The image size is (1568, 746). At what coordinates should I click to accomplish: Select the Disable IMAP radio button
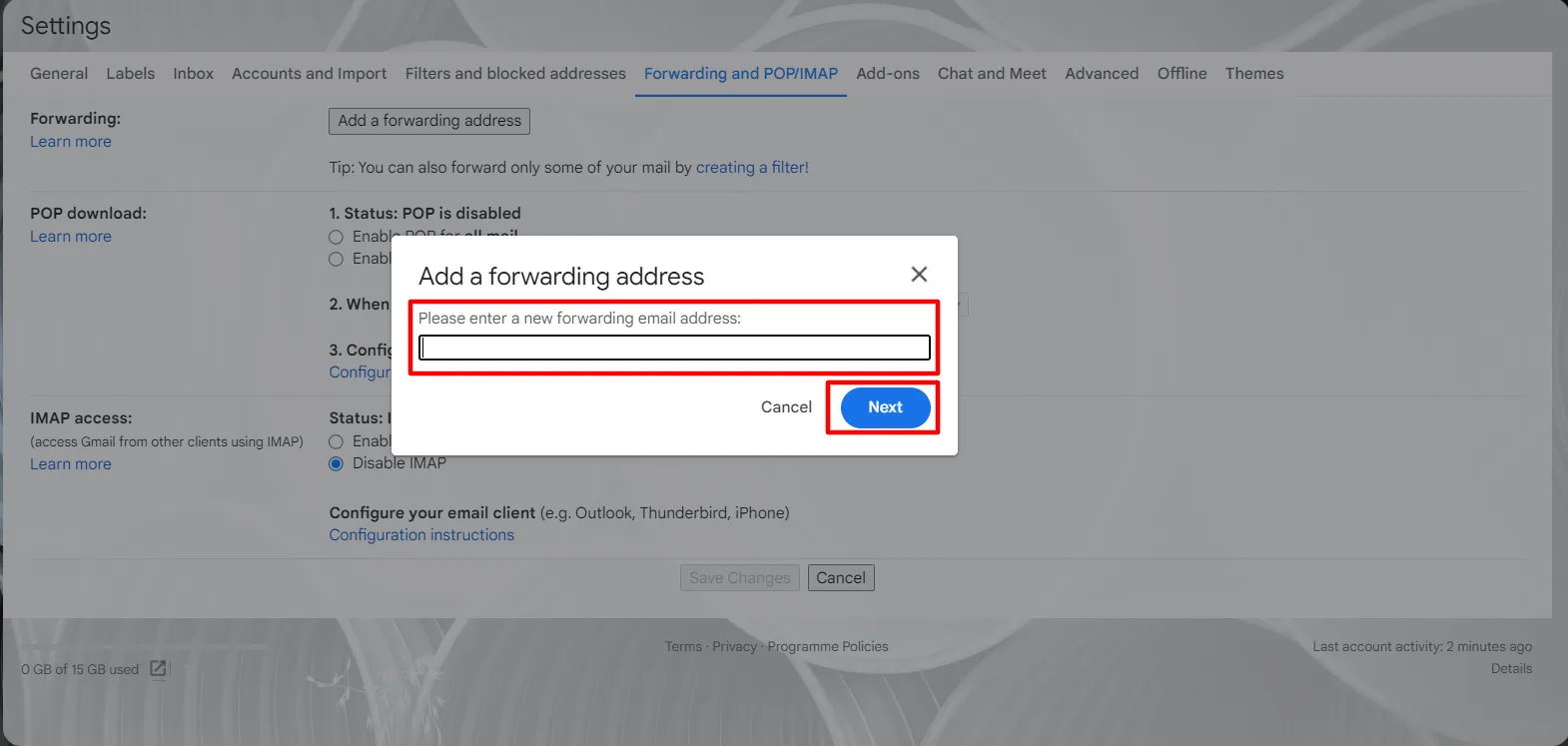tap(337, 463)
